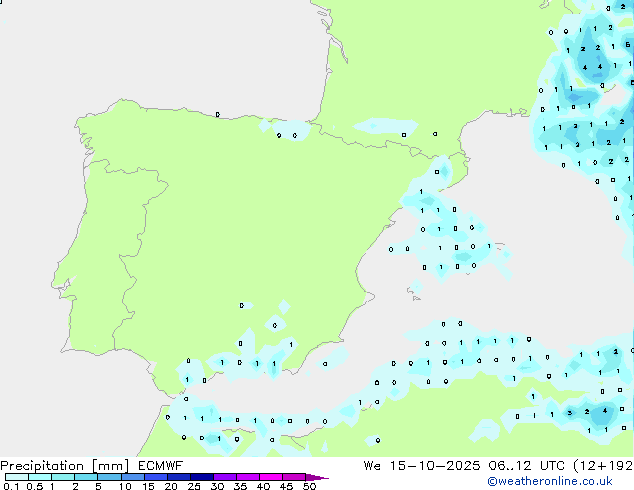Click the 1–2 mm legend color swatch
The width and height of the screenshot is (634, 490).
(63, 477)
